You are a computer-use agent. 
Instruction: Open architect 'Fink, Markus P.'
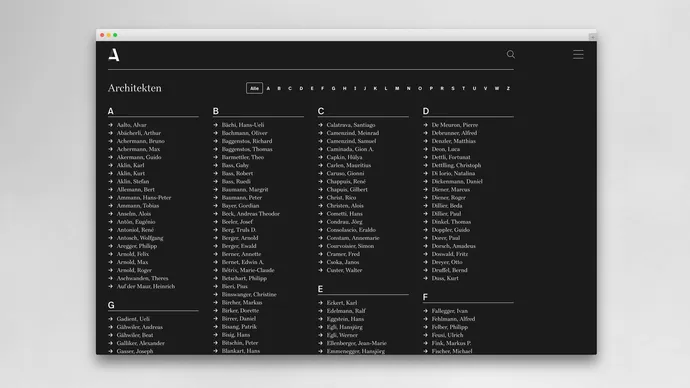pyautogui.click(x=451, y=343)
